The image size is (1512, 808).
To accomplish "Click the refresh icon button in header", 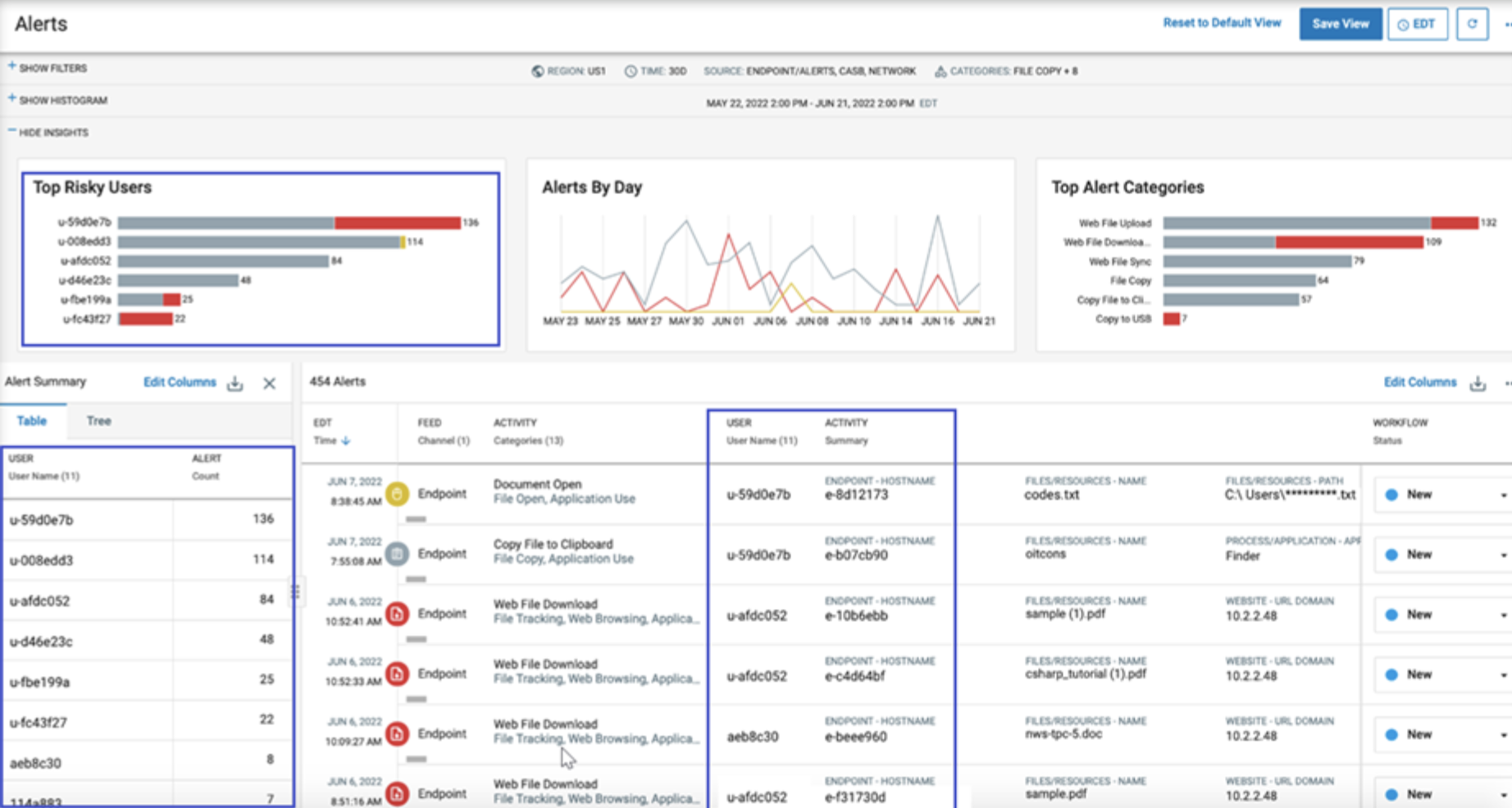I will click(x=1472, y=24).
